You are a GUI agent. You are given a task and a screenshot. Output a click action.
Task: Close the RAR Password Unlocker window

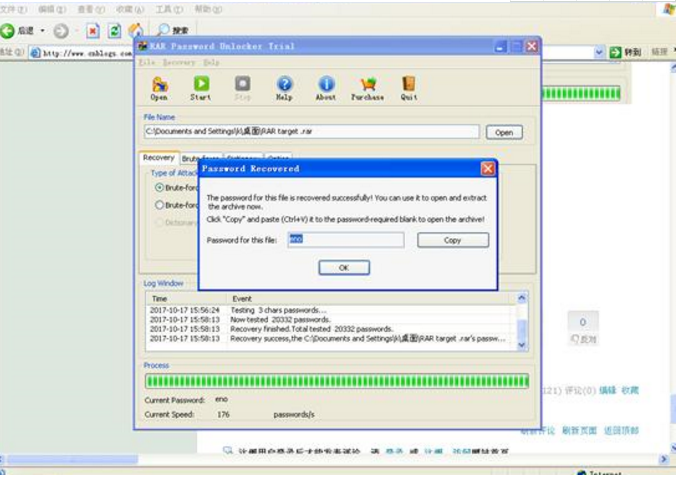(531, 46)
